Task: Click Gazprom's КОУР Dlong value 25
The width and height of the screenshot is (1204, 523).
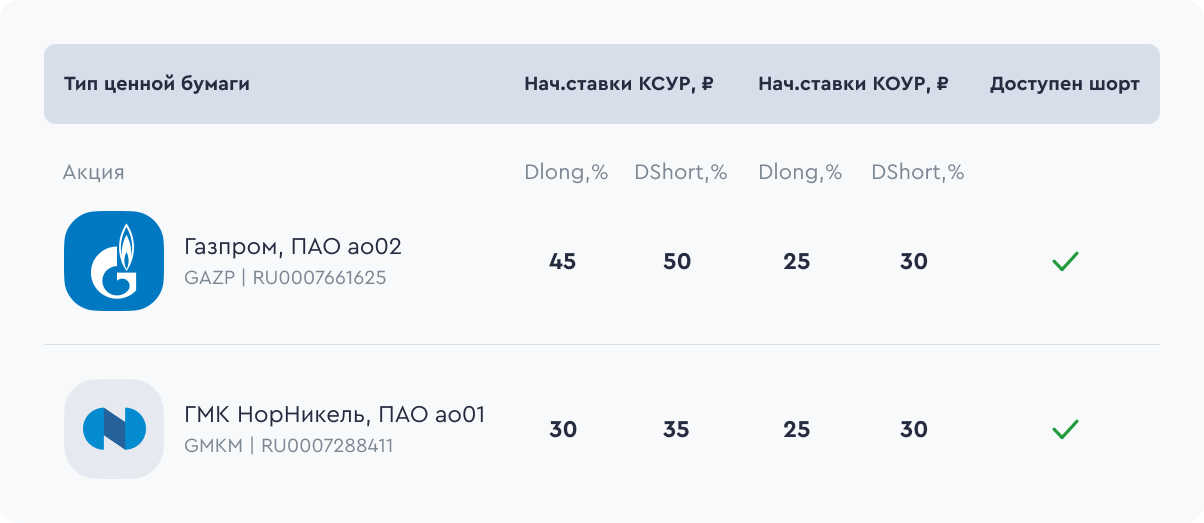Action: (x=797, y=262)
